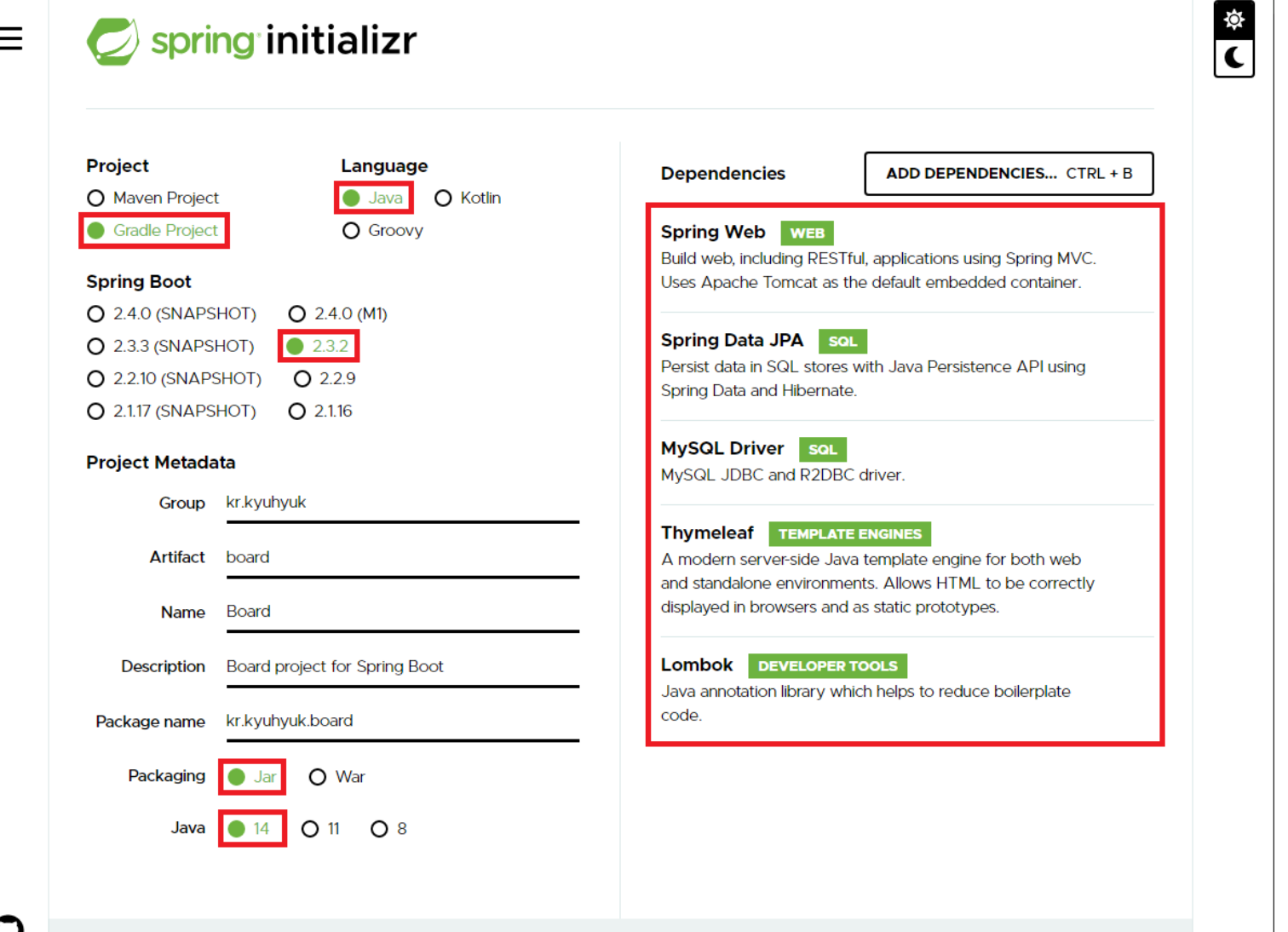Image resolution: width=1288 pixels, height=932 pixels.
Task: Select Spring Boot 2.4.0 (M1)
Action: 338,314
